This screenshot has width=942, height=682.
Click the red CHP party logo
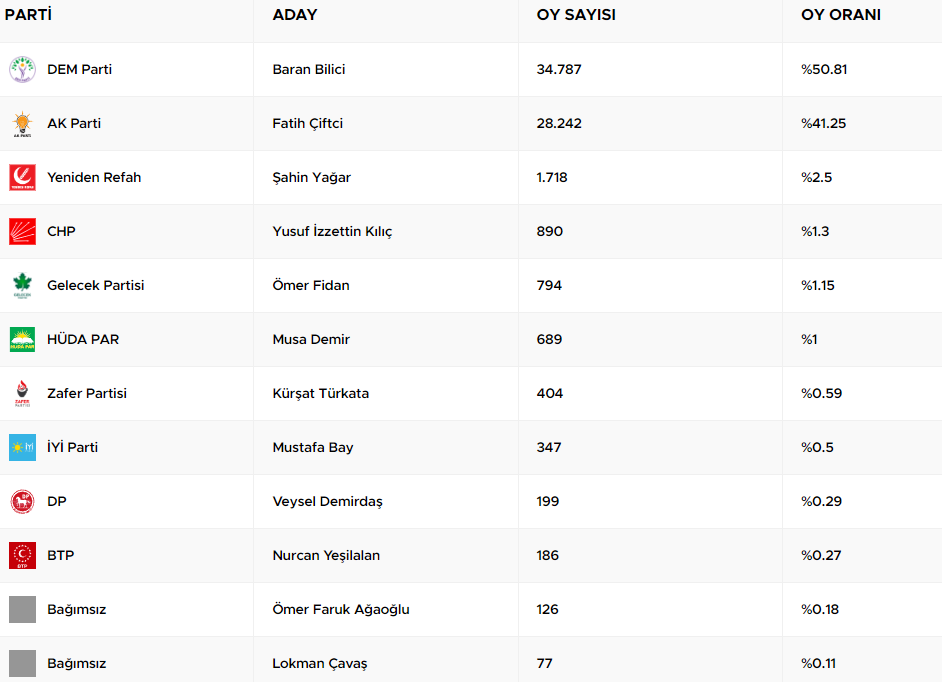(x=22, y=232)
